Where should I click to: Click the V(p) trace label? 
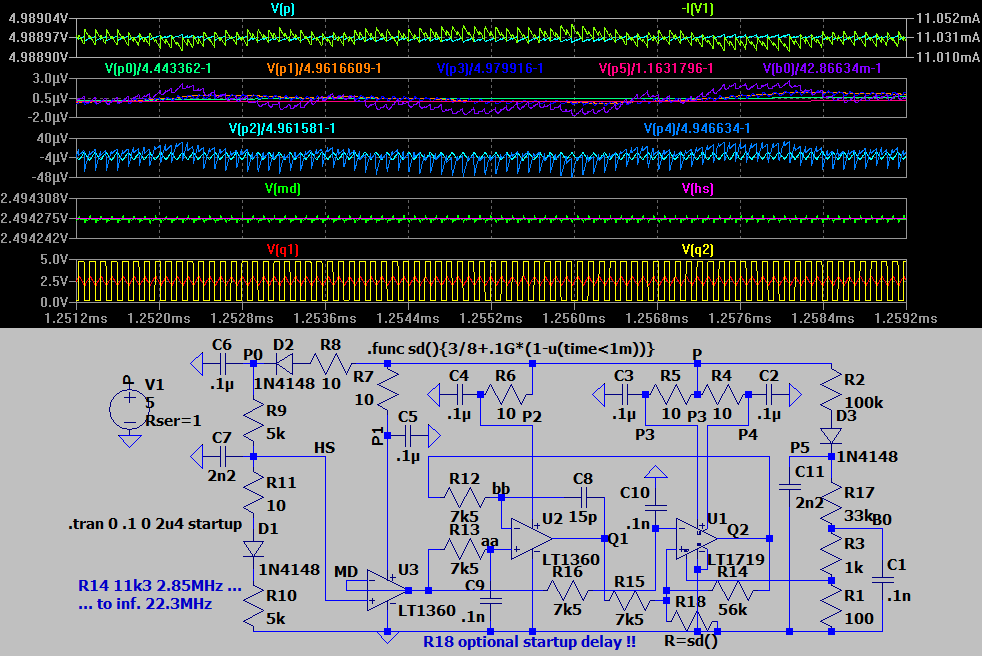[x=283, y=8]
